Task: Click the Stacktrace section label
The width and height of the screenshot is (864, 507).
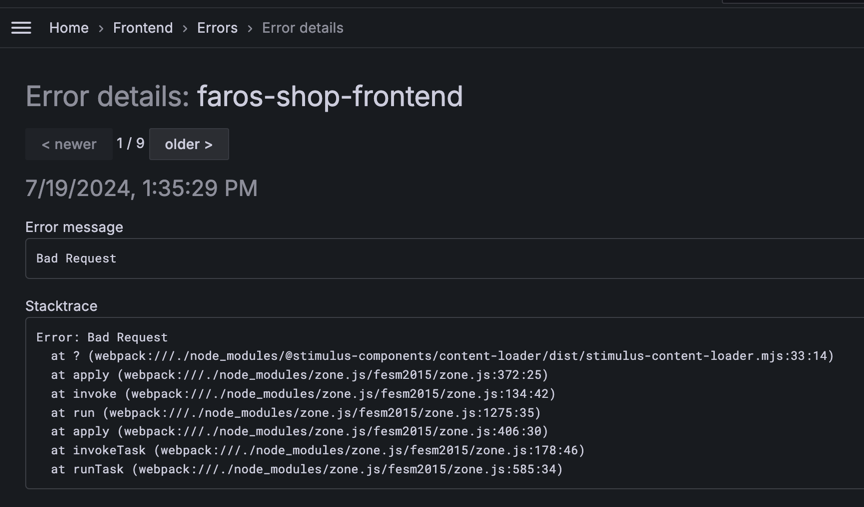Action: click(61, 306)
